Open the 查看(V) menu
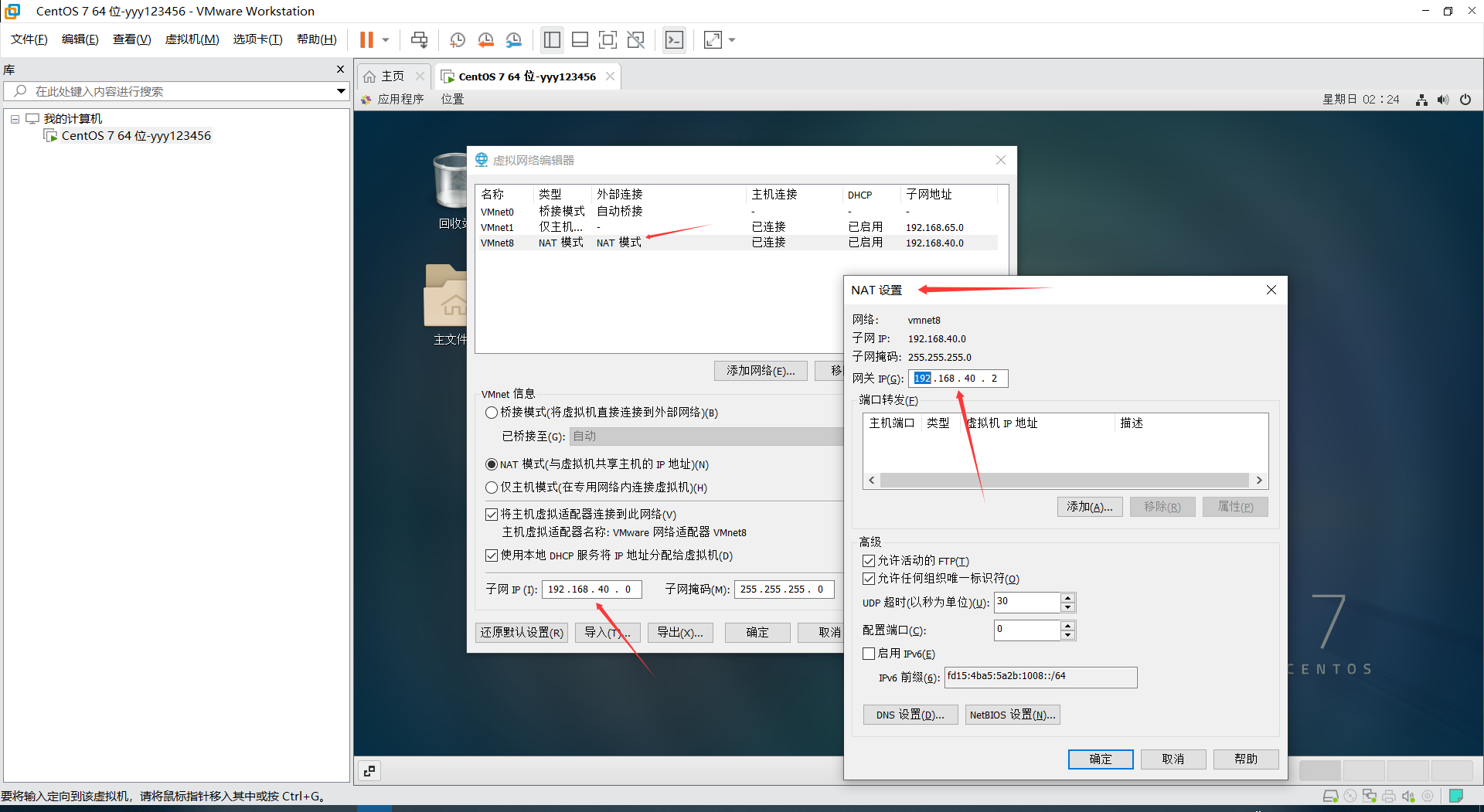This screenshot has width=1484, height=812. pos(132,39)
